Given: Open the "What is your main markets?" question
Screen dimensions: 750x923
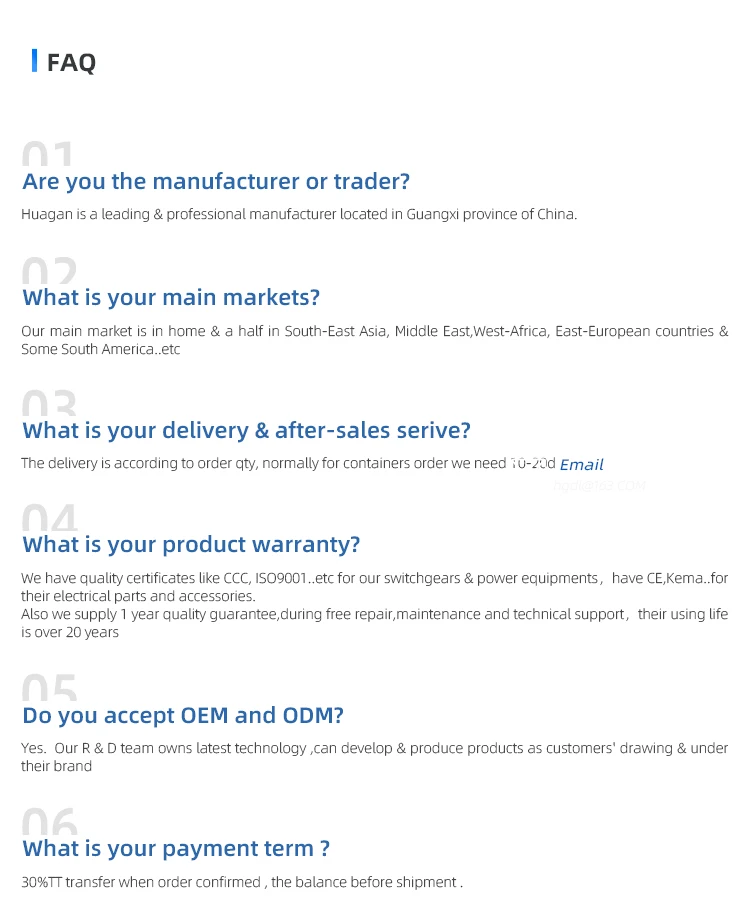Looking at the screenshot, I should [x=171, y=297].
